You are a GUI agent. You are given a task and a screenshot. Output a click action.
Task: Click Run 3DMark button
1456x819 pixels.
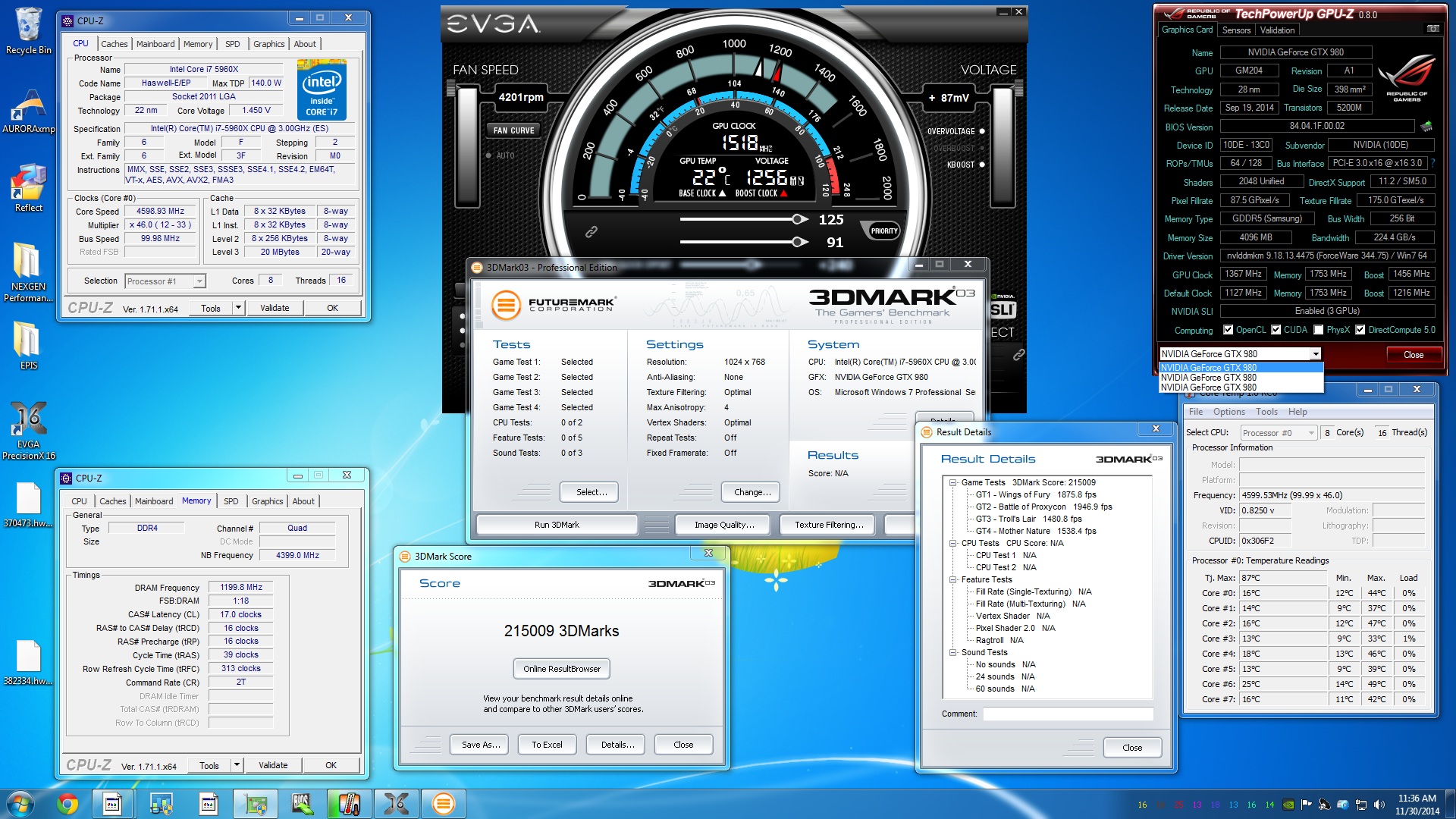557,525
